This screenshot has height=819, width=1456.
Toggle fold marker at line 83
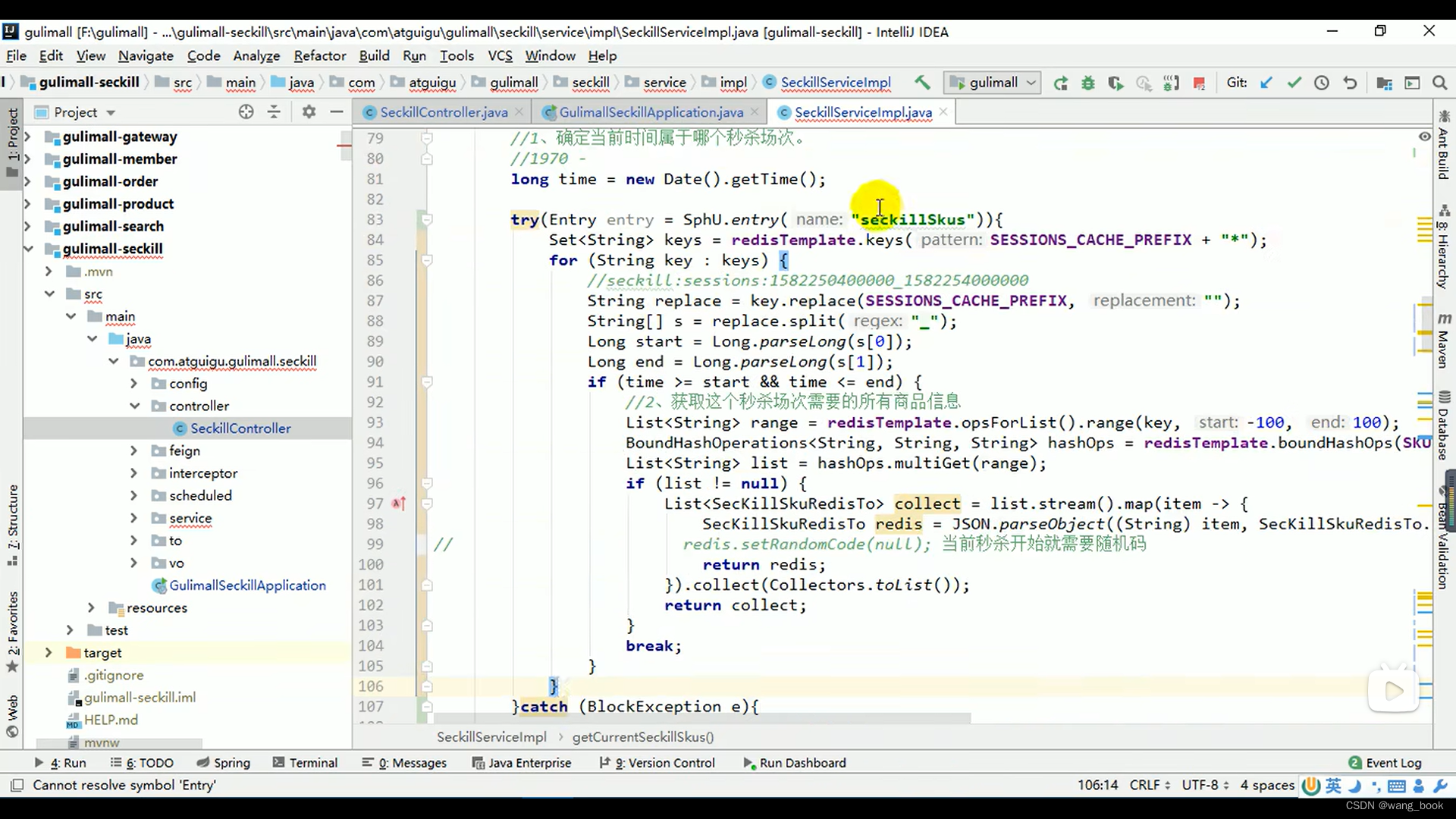tap(427, 220)
